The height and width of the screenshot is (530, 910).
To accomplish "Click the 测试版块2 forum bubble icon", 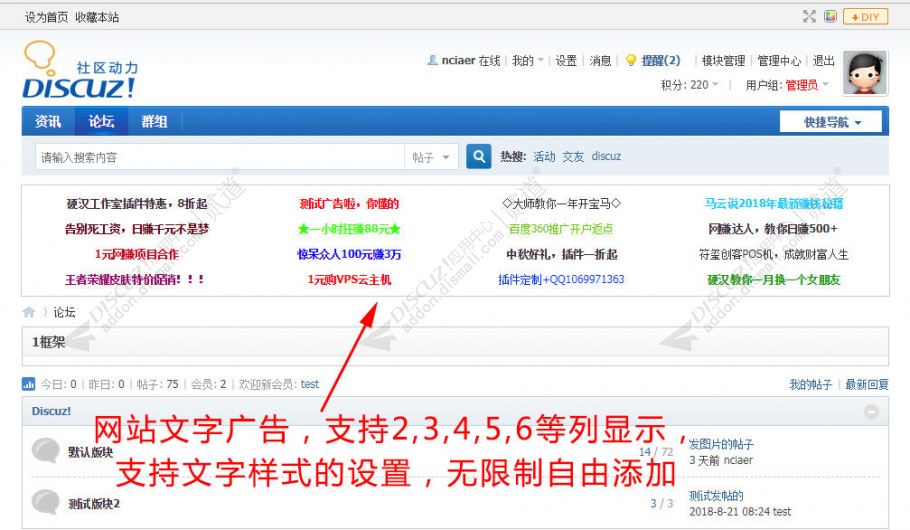I will coord(46,502).
